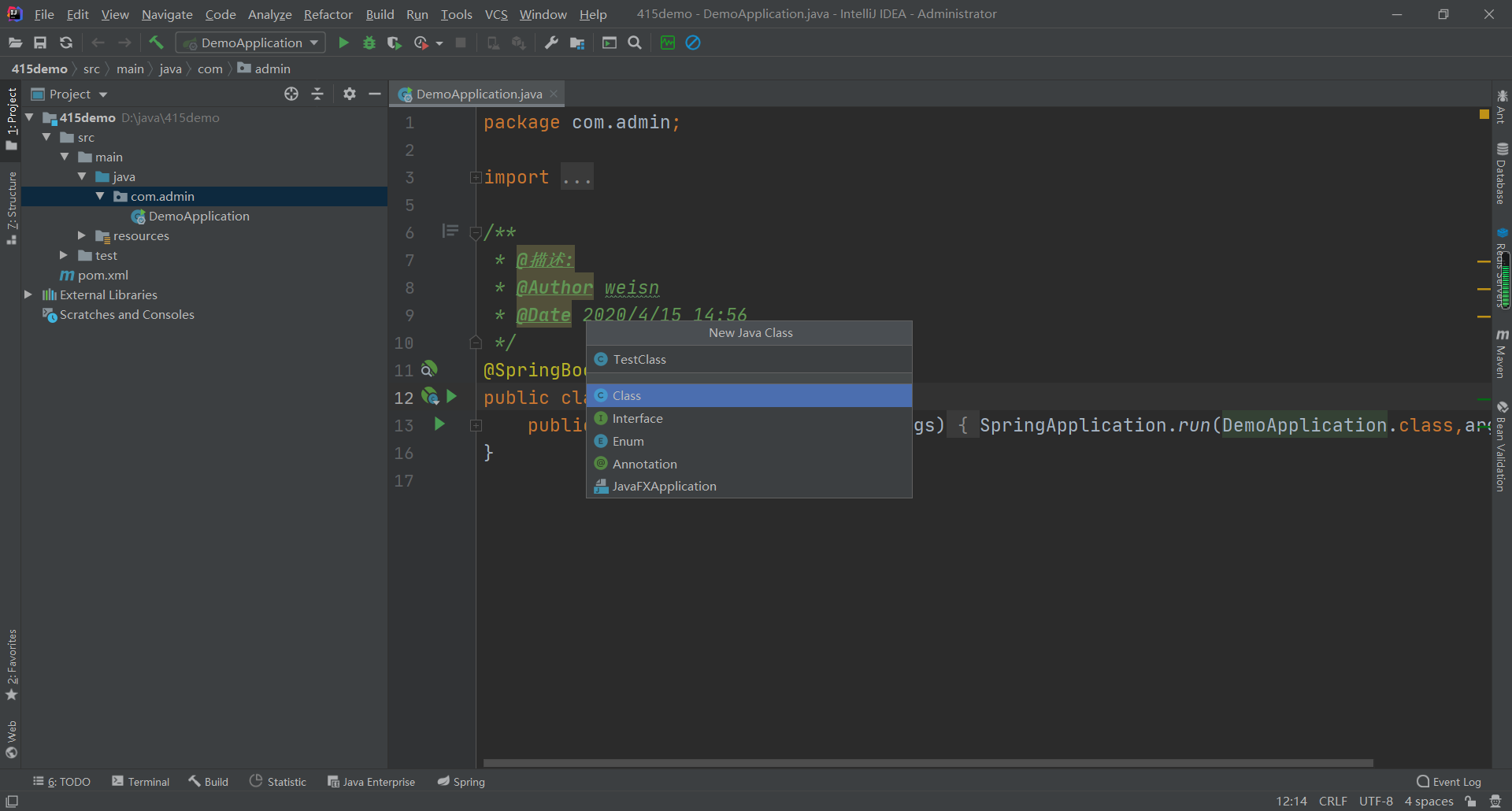
Task: Choose JavaFXApplication in the popup list
Action: [749, 486]
